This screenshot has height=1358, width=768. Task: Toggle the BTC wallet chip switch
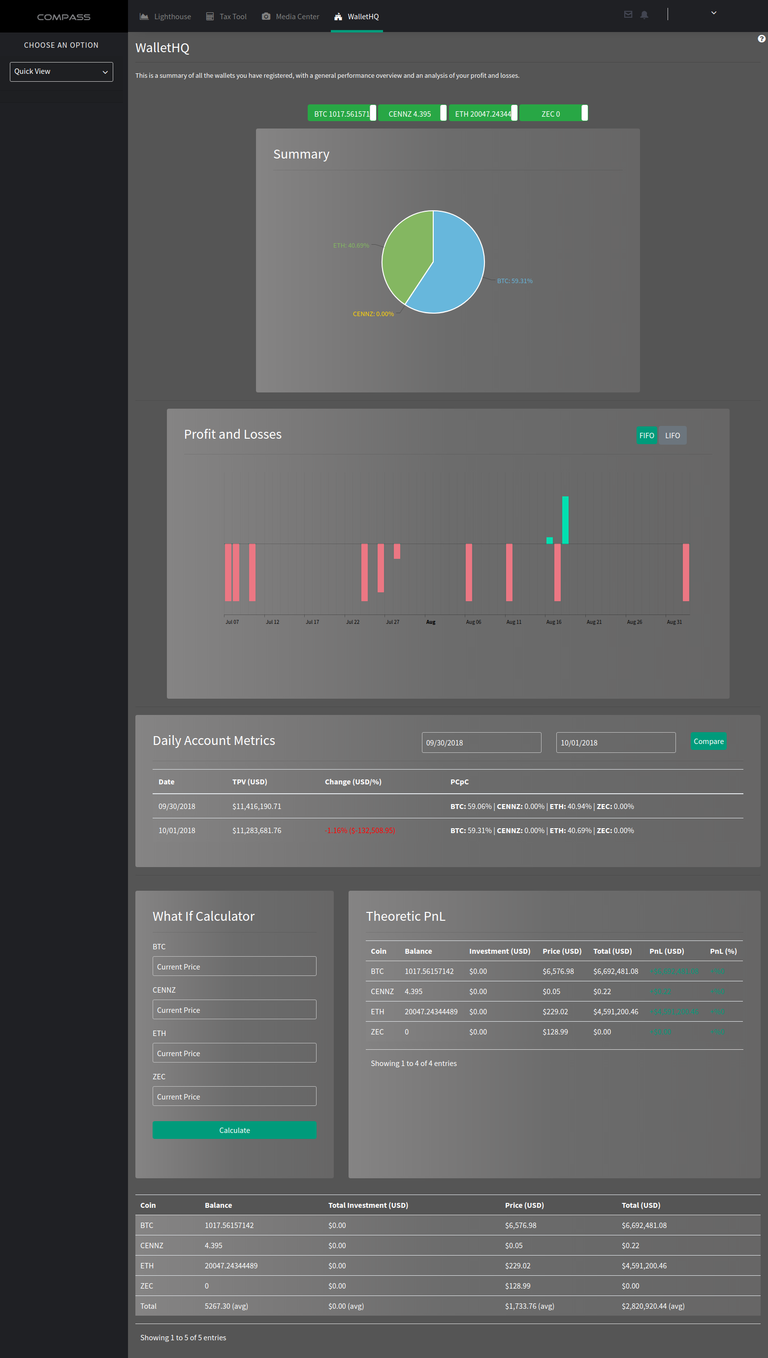[x=373, y=113]
